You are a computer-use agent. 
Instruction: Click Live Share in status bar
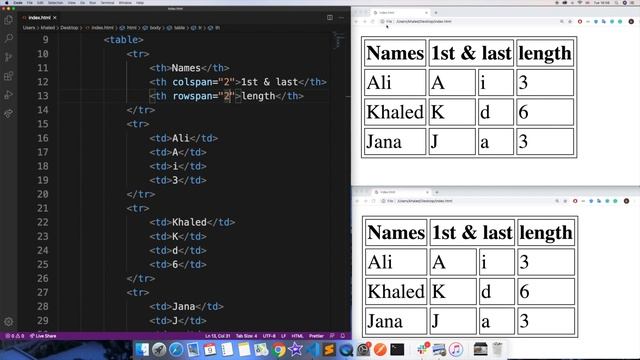coord(43,336)
